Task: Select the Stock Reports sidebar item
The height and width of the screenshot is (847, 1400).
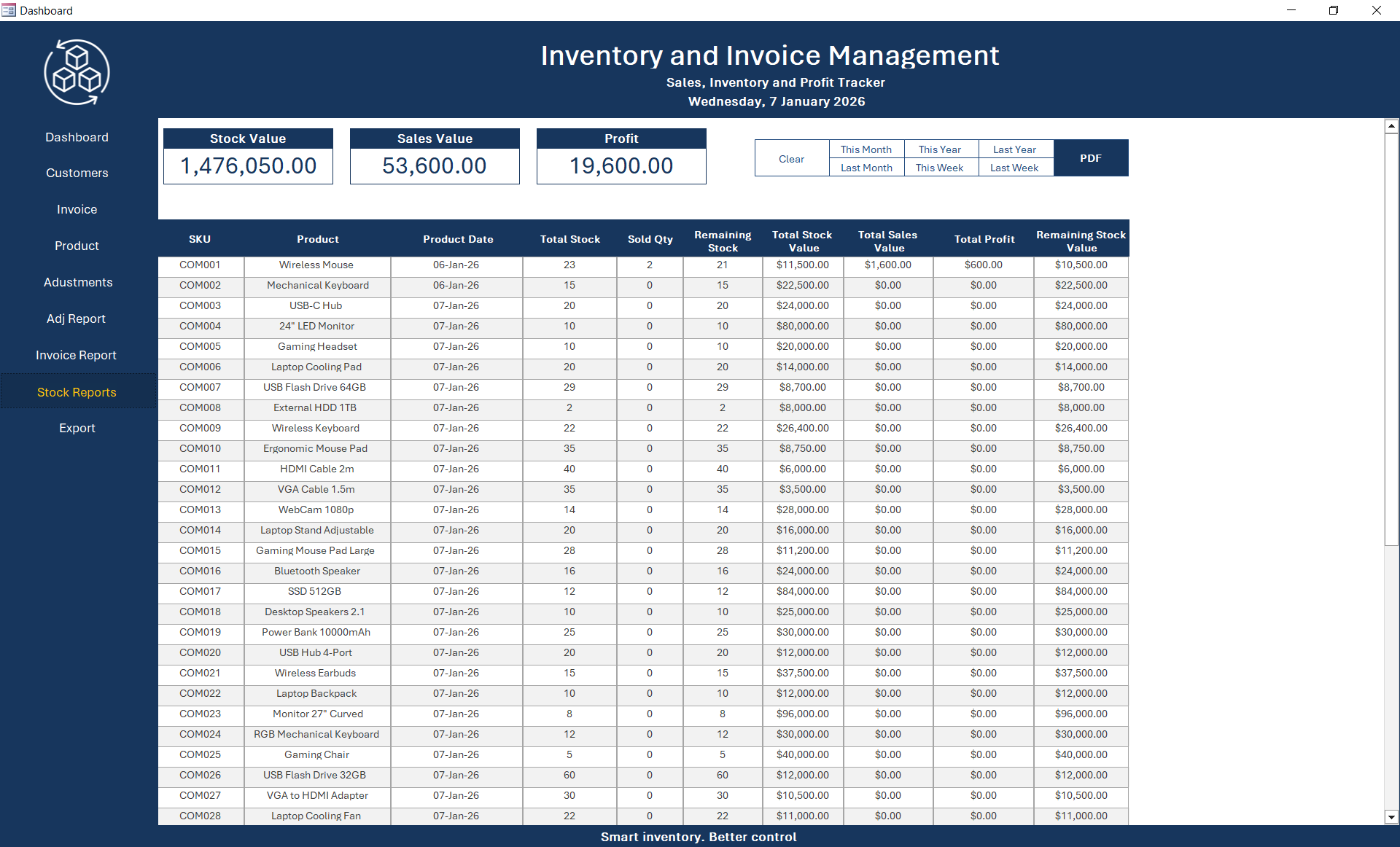Action: pos(77,391)
